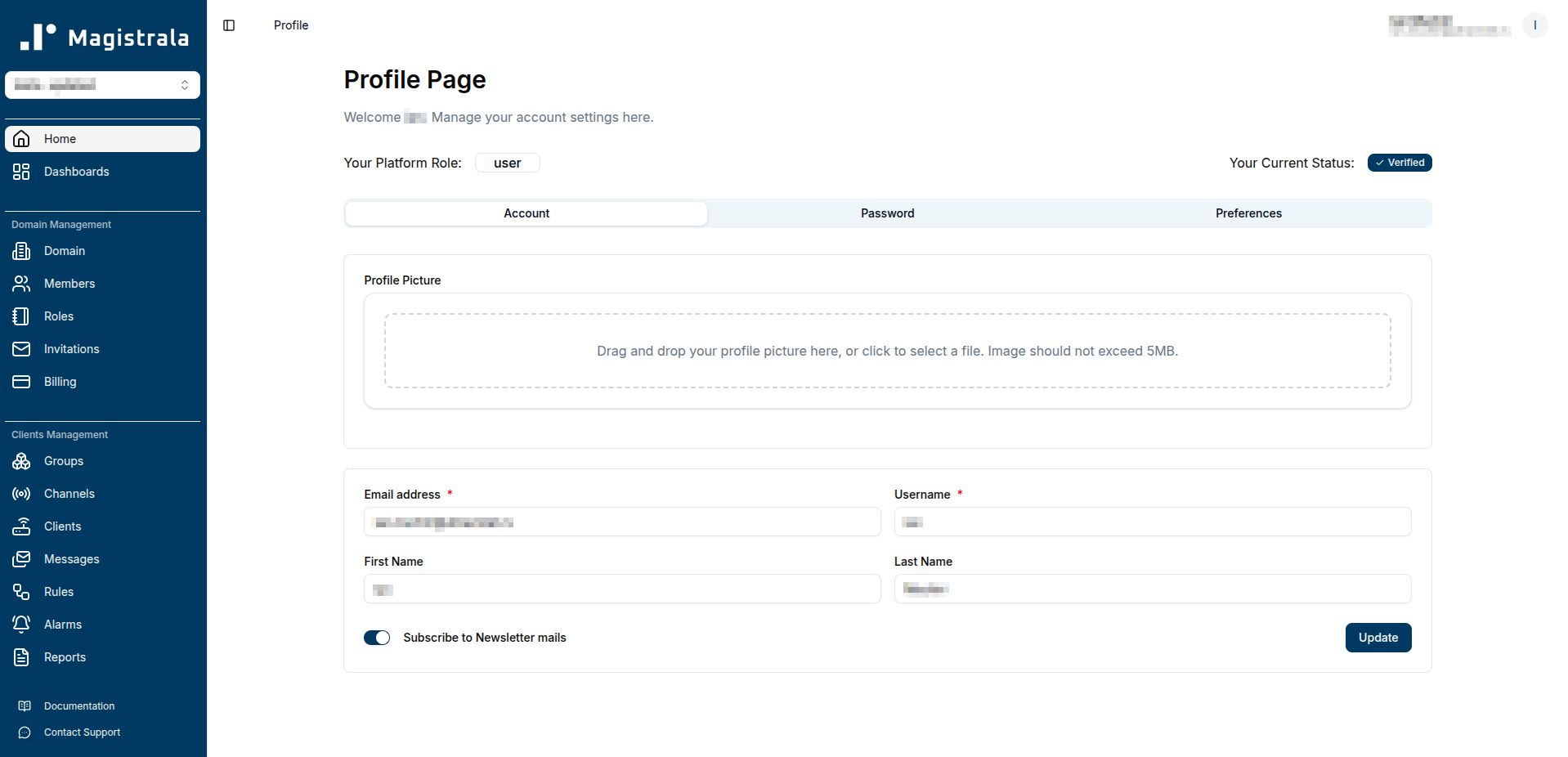Click the Invitations envelope icon
The image size is (1568, 757).
point(21,349)
